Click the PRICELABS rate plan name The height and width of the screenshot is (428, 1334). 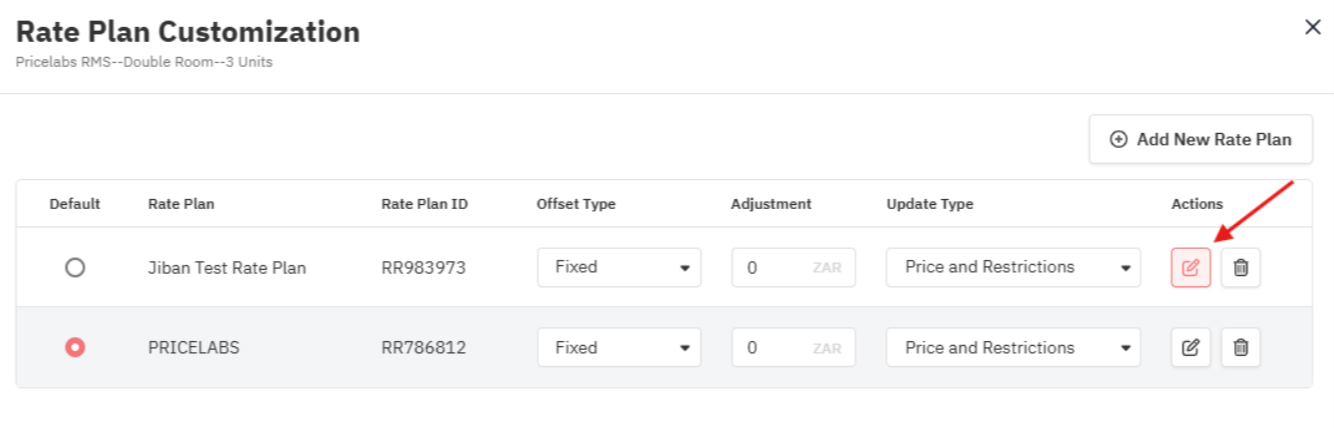click(x=193, y=348)
